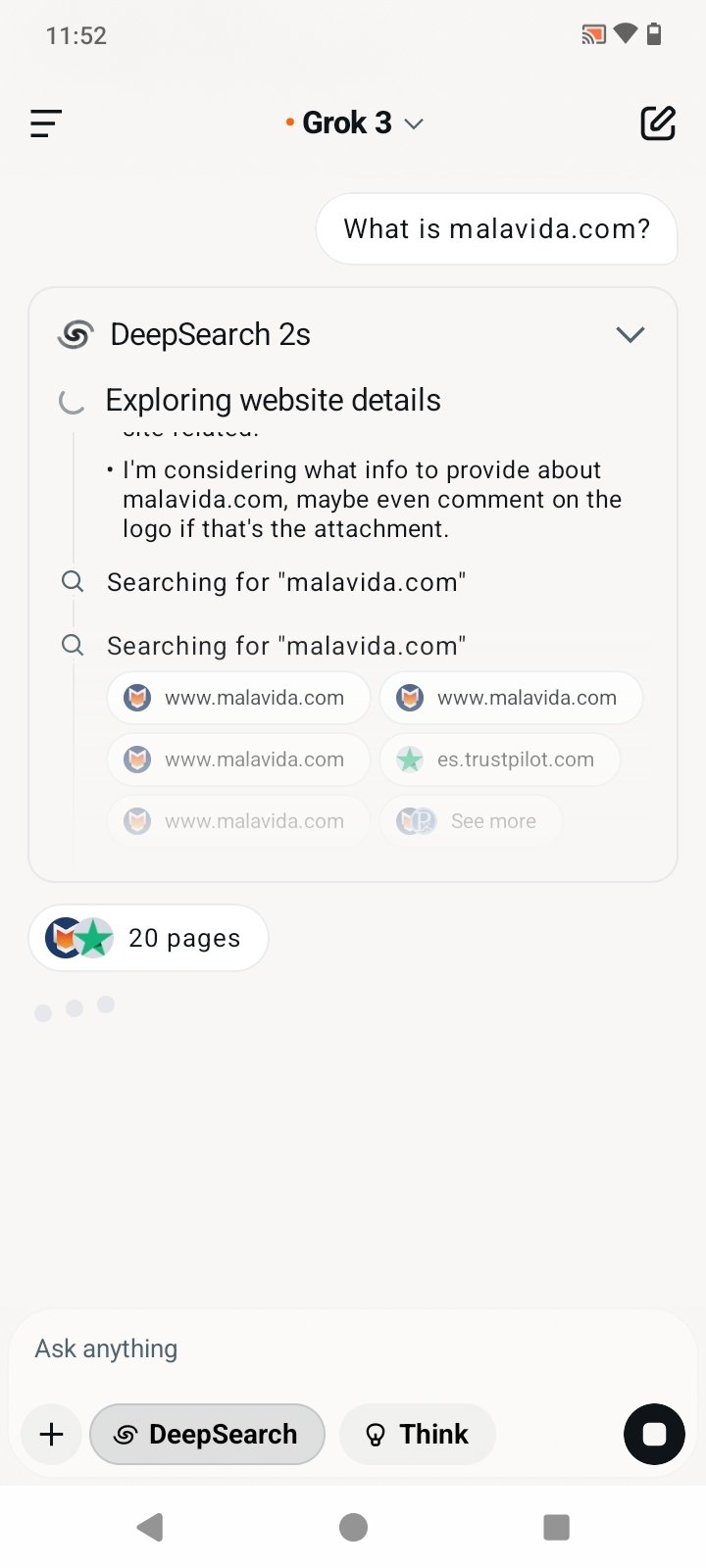This screenshot has height=1568, width=706.
Task: Tap the 'Exploring website details' step heading
Action: (x=273, y=400)
